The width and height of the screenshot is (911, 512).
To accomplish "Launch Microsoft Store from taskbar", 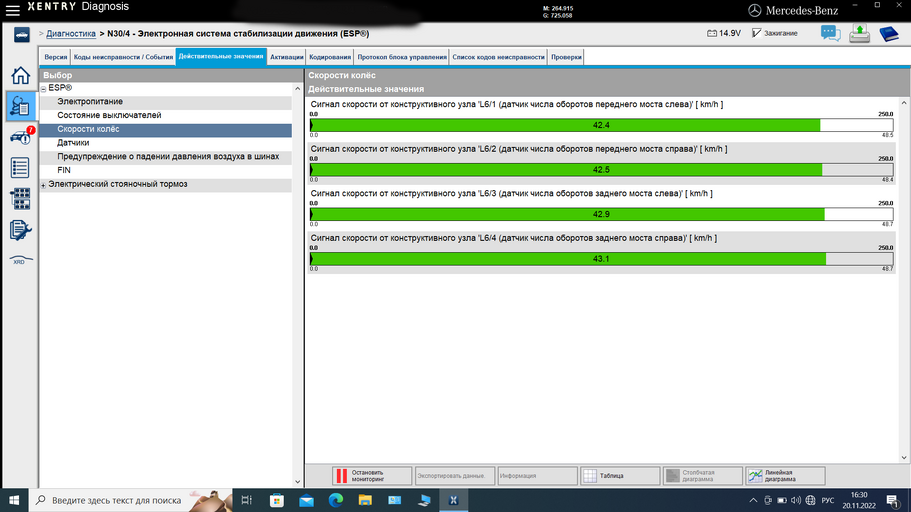I will (x=277, y=500).
